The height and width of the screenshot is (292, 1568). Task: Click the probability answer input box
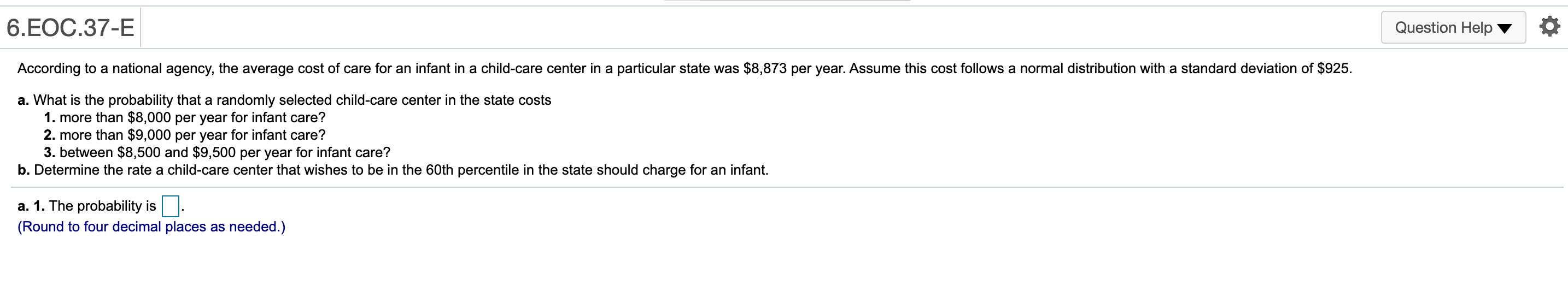click(x=171, y=206)
